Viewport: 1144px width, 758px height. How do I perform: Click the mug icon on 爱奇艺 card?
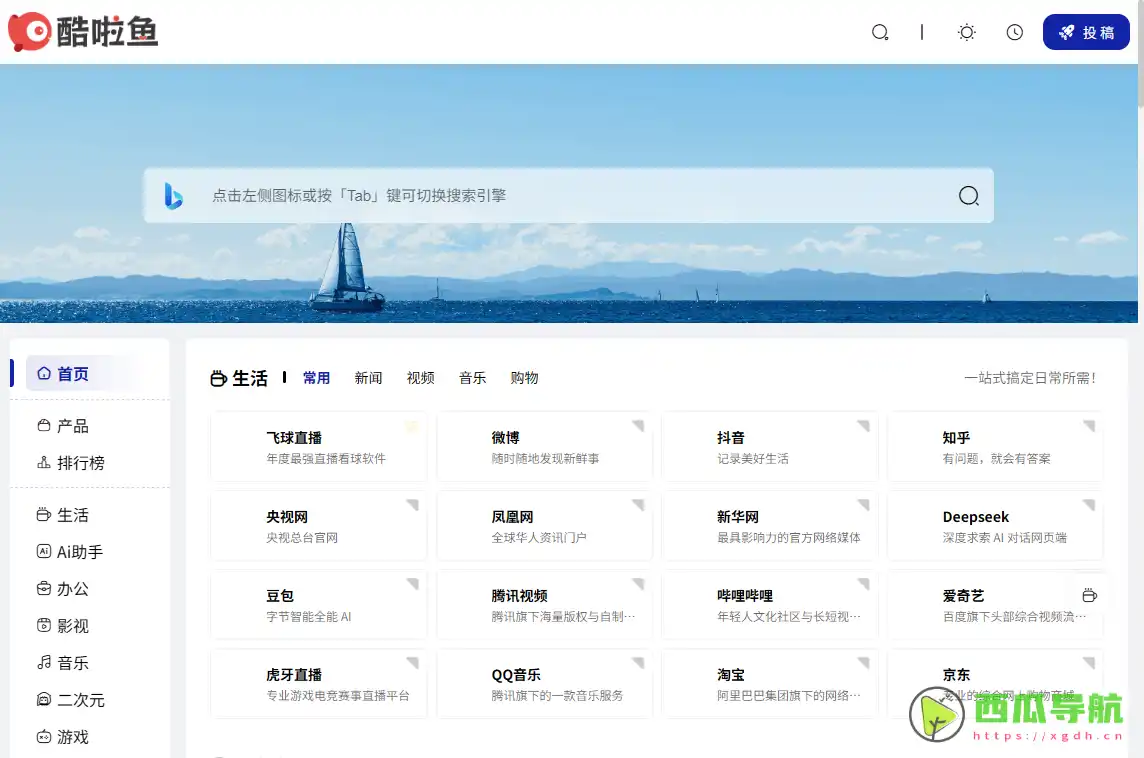point(1089,595)
